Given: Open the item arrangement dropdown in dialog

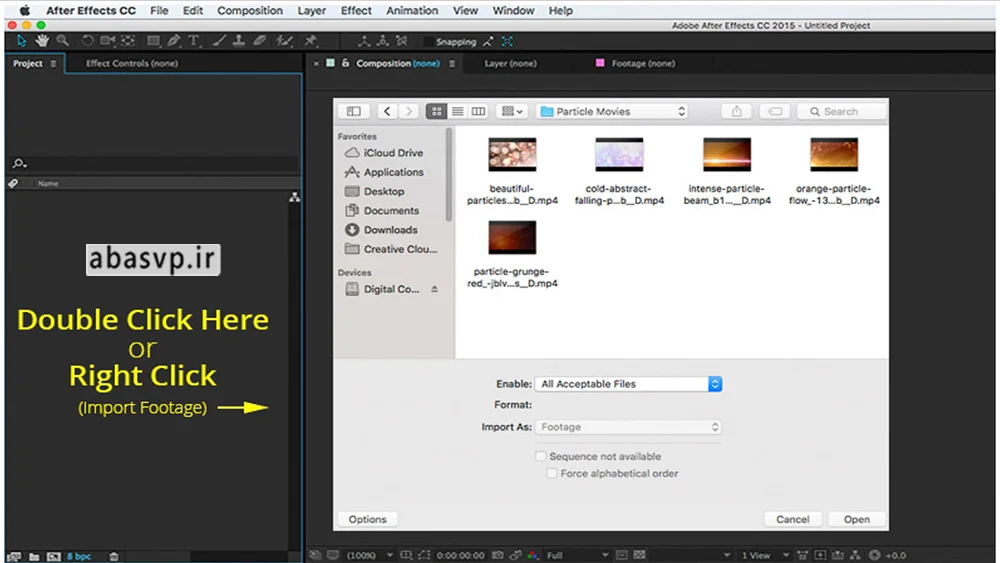Looking at the screenshot, I should pos(512,111).
